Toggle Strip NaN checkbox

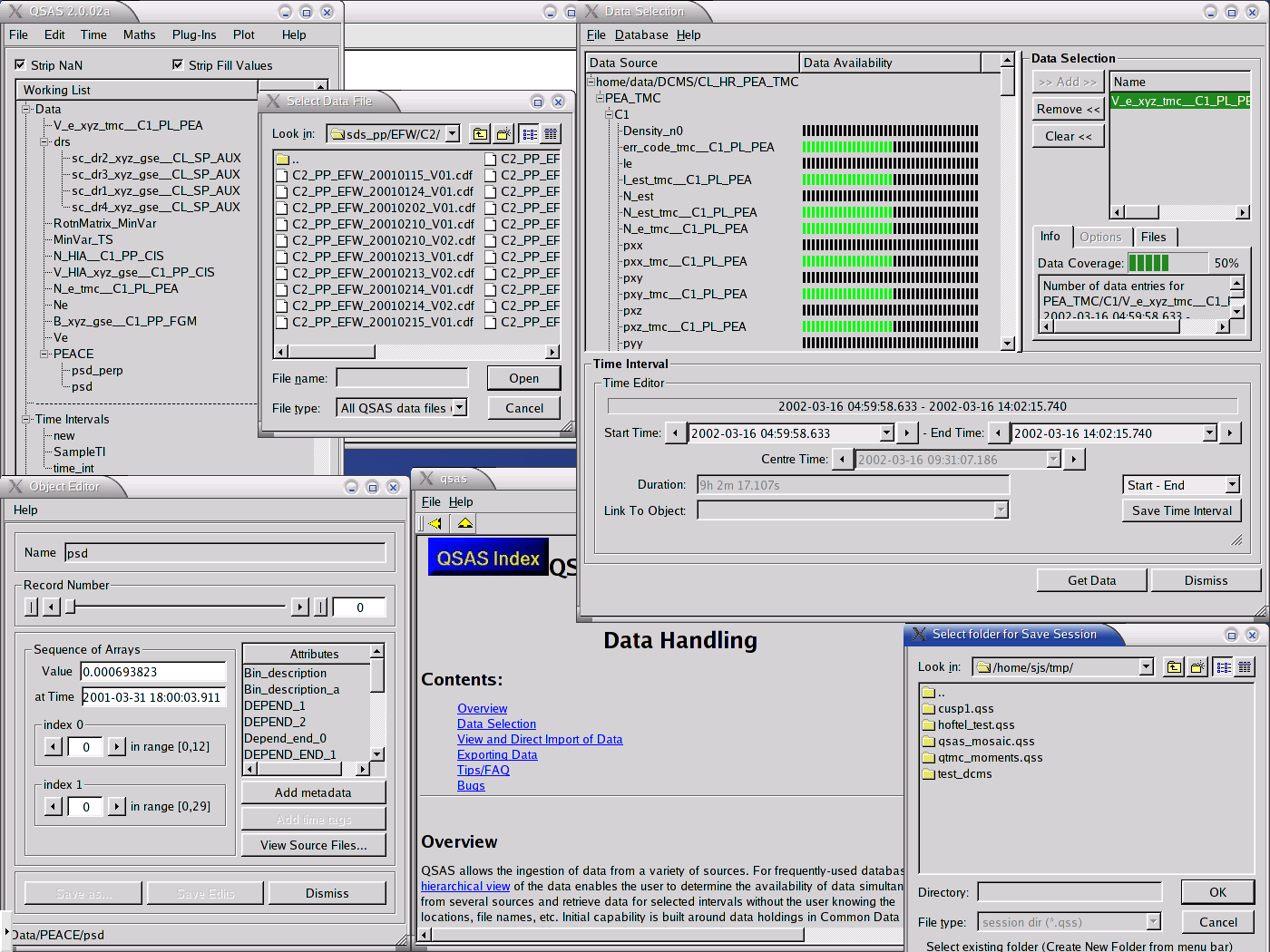pos(20,64)
